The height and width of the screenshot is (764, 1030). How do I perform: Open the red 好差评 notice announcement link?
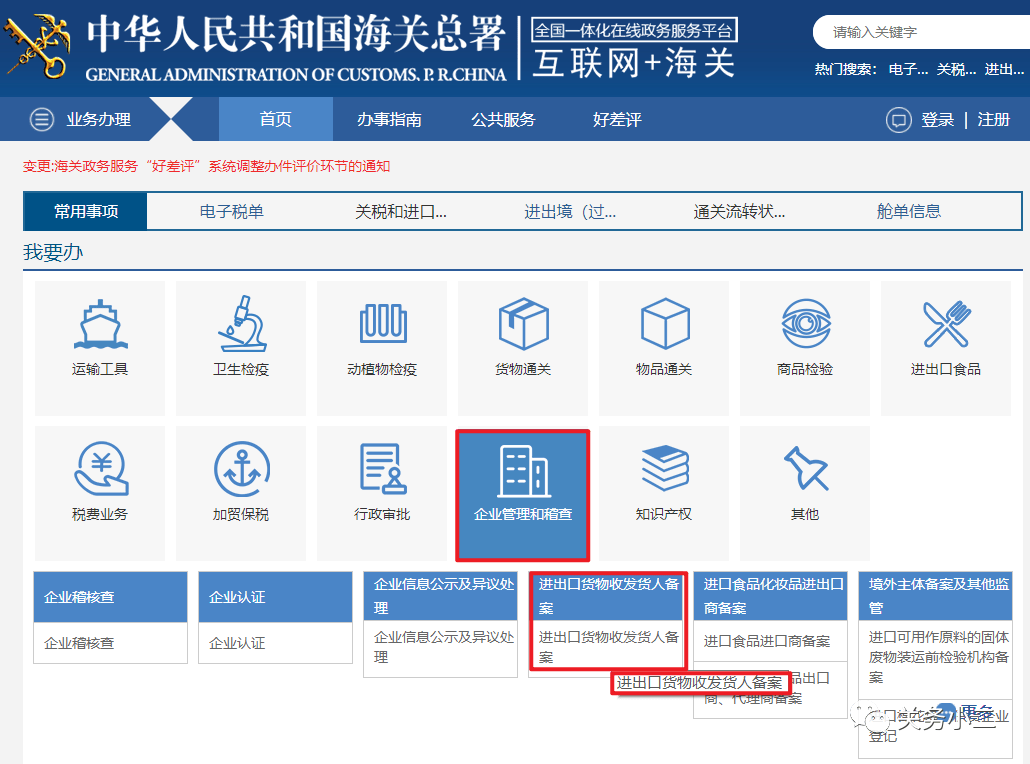point(207,166)
